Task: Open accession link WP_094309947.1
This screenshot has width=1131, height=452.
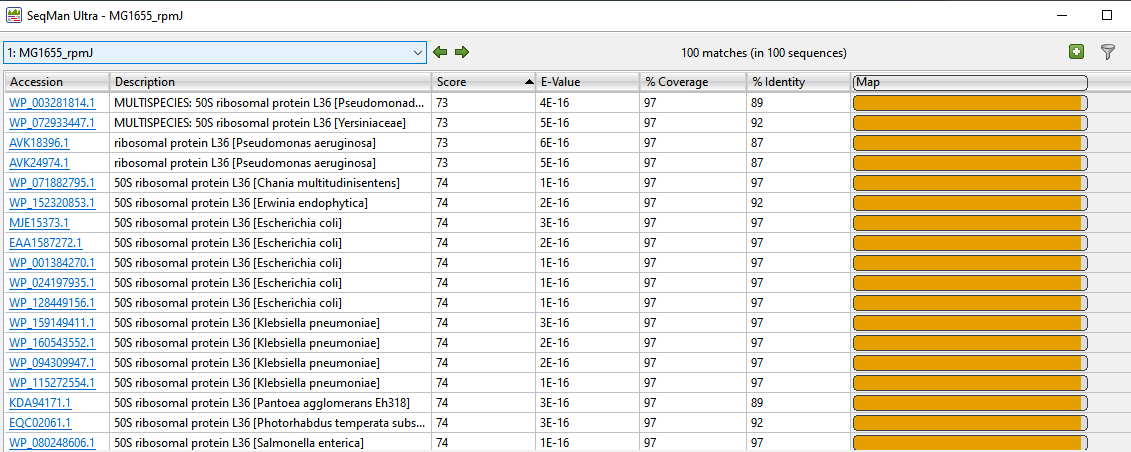Action: (52, 362)
